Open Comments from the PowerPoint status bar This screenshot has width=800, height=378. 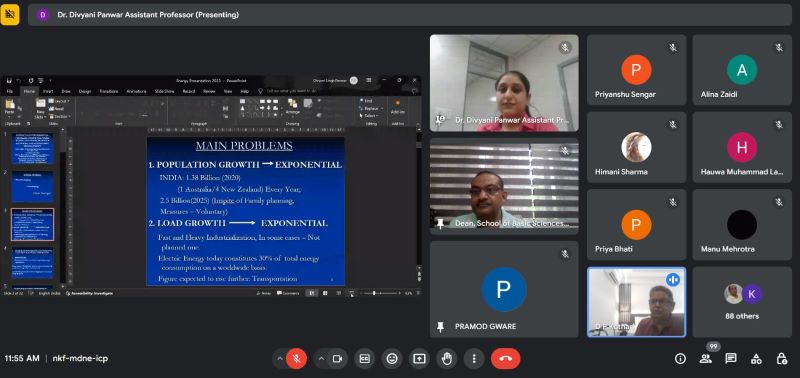(x=288, y=293)
